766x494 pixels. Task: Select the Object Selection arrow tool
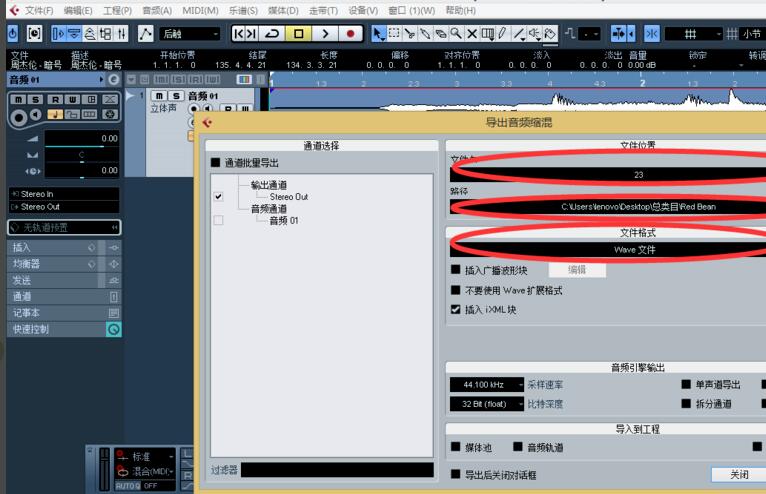tap(378, 33)
